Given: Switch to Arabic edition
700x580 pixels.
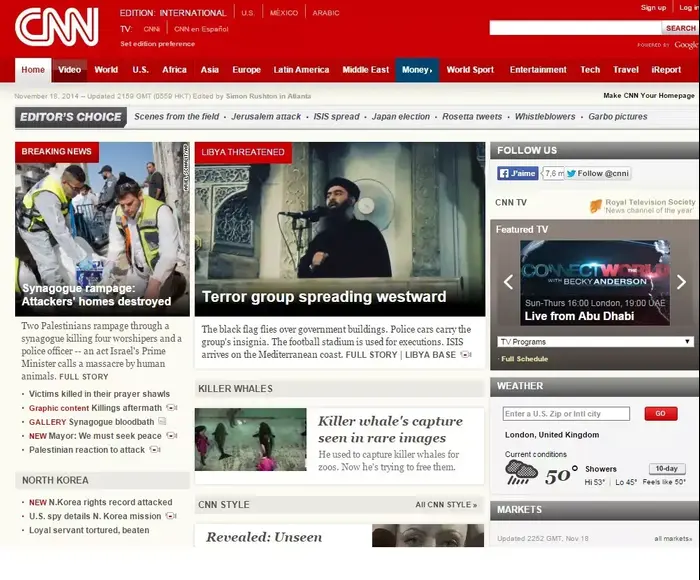Looking at the screenshot, I should pos(326,13).
